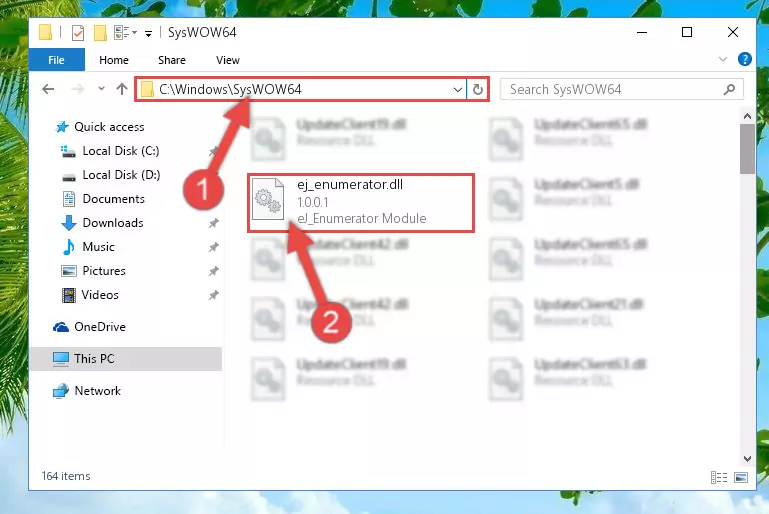Click the vertical scrollbar thumb
The width and height of the screenshot is (769, 514).
point(747,149)
